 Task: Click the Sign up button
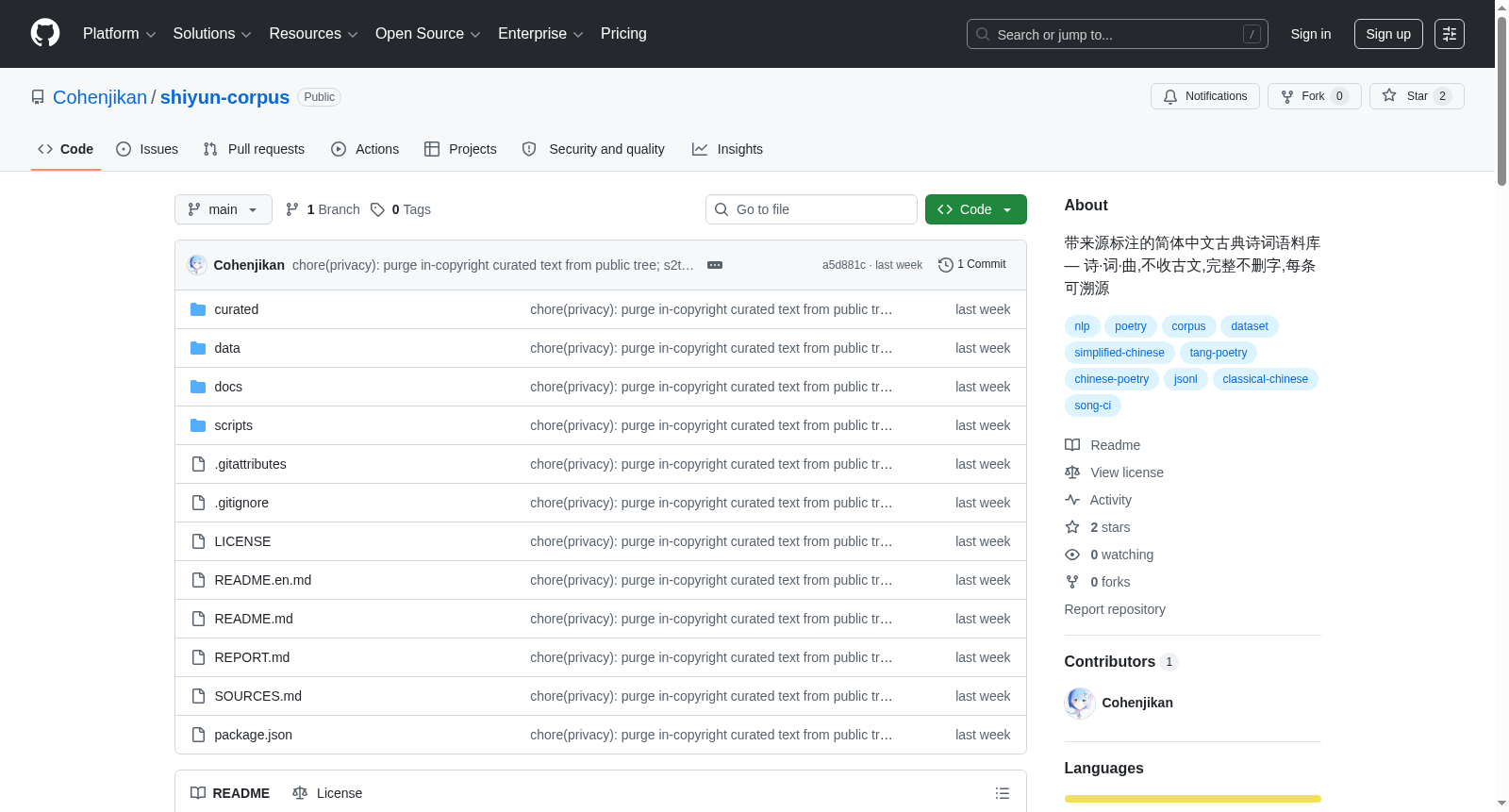(x=1388, y=34)
